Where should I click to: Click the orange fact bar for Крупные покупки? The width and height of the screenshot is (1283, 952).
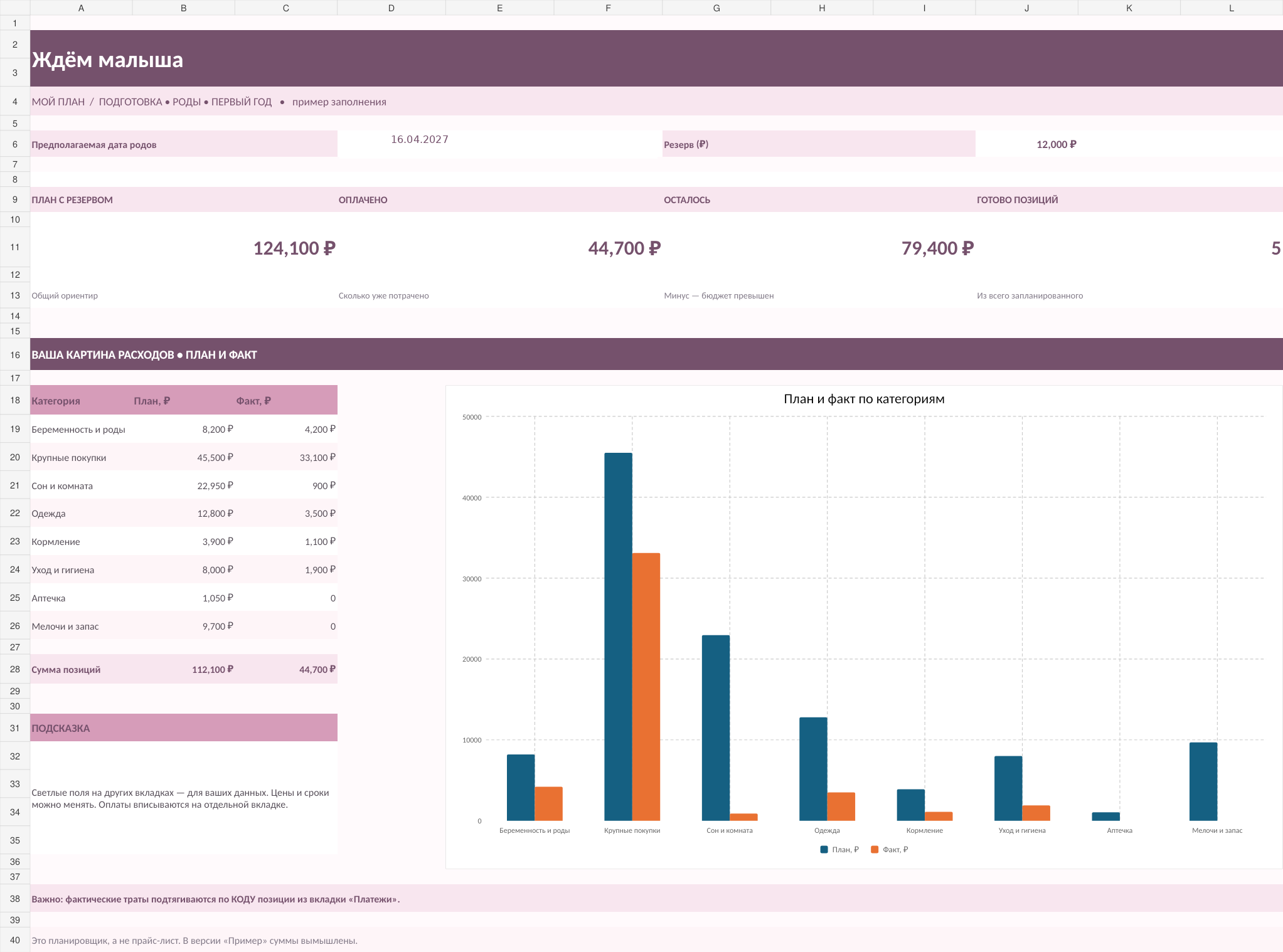click(646, 687)
